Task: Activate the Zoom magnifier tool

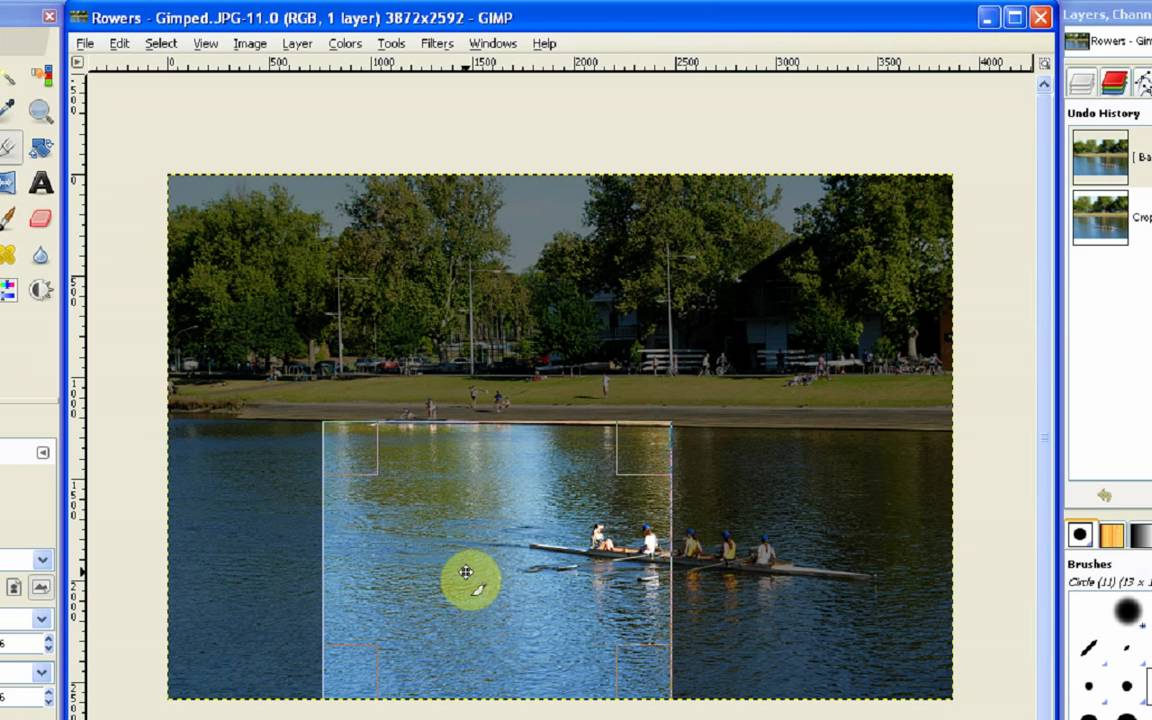Action: pyautogui.click(x=41, y=111)
